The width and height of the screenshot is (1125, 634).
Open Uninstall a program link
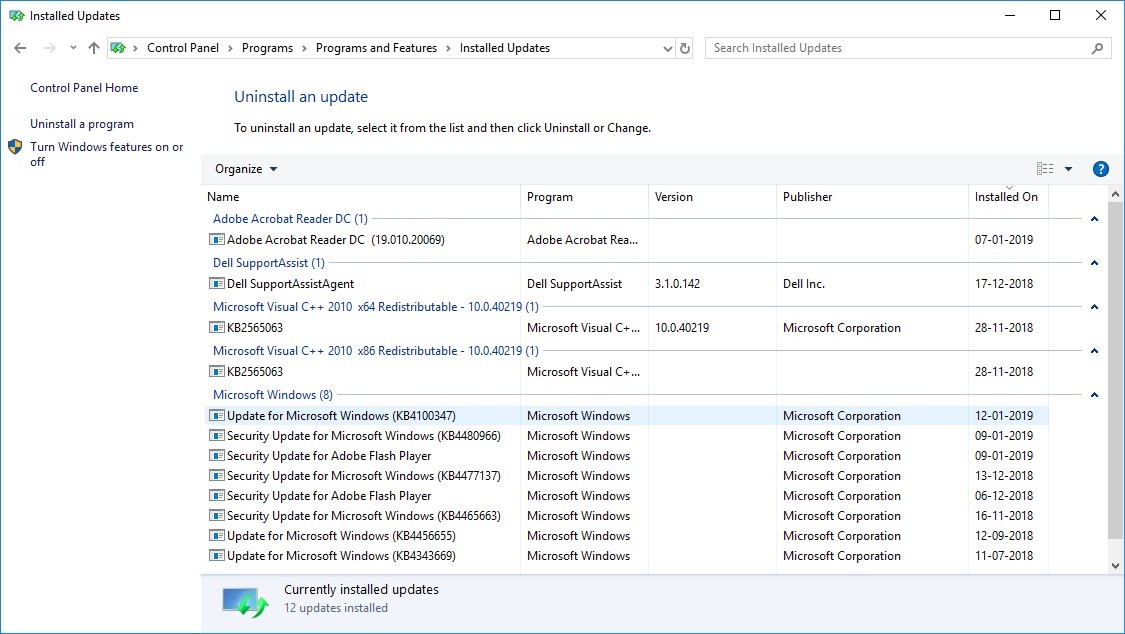point(82,124)
